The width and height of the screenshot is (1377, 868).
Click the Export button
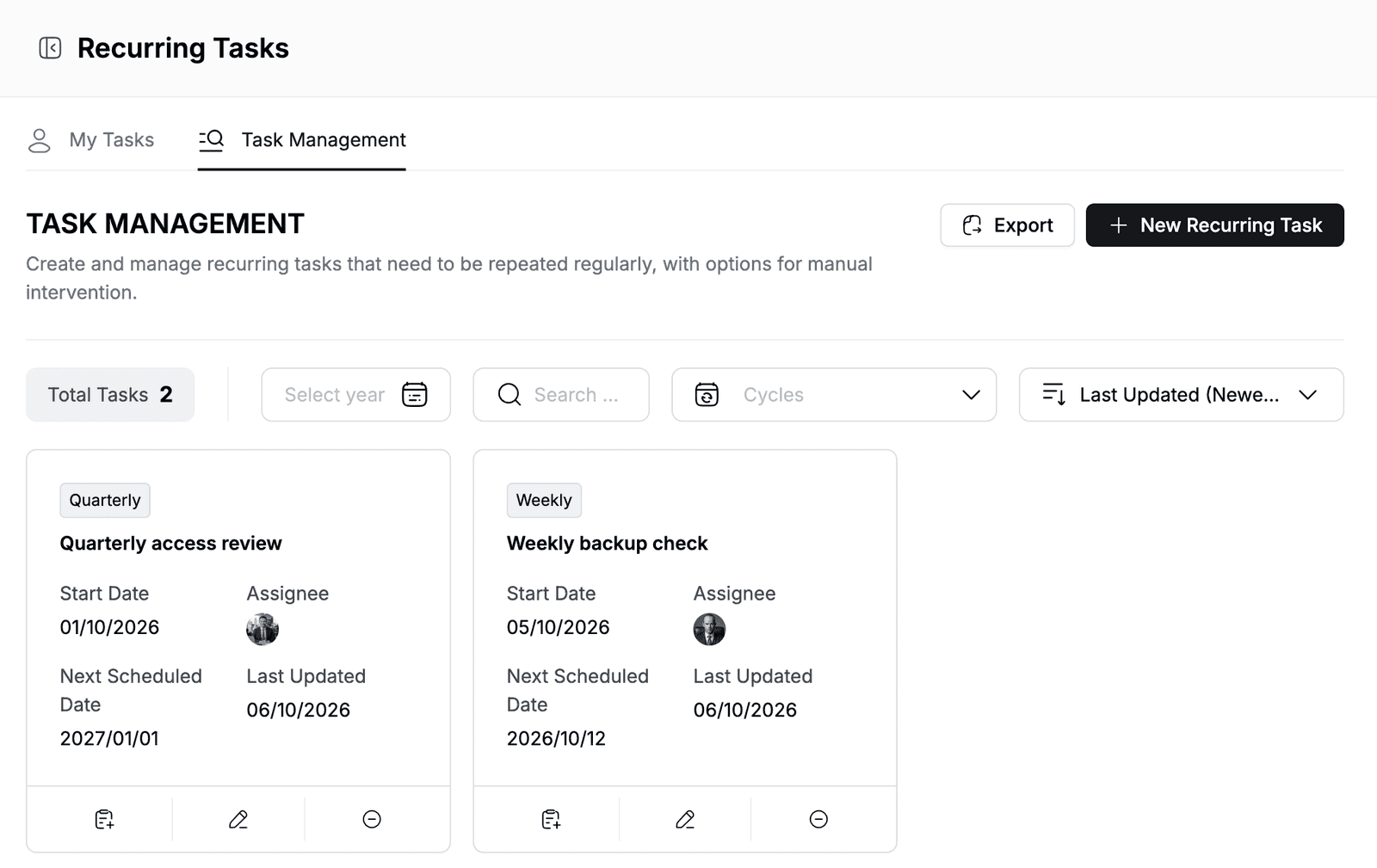pos(1007,225)
